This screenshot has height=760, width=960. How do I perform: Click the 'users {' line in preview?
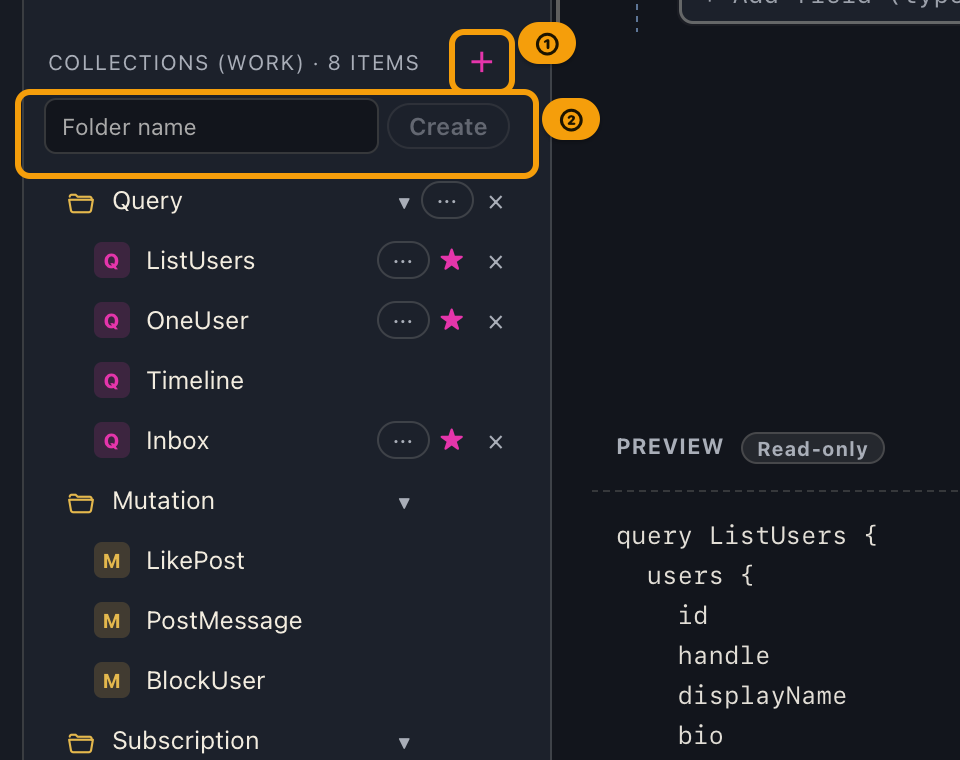pos(700,576)
